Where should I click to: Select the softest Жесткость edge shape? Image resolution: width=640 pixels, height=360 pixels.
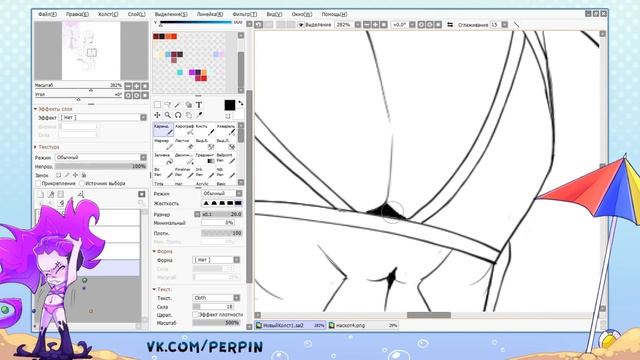tap(206, 203)
